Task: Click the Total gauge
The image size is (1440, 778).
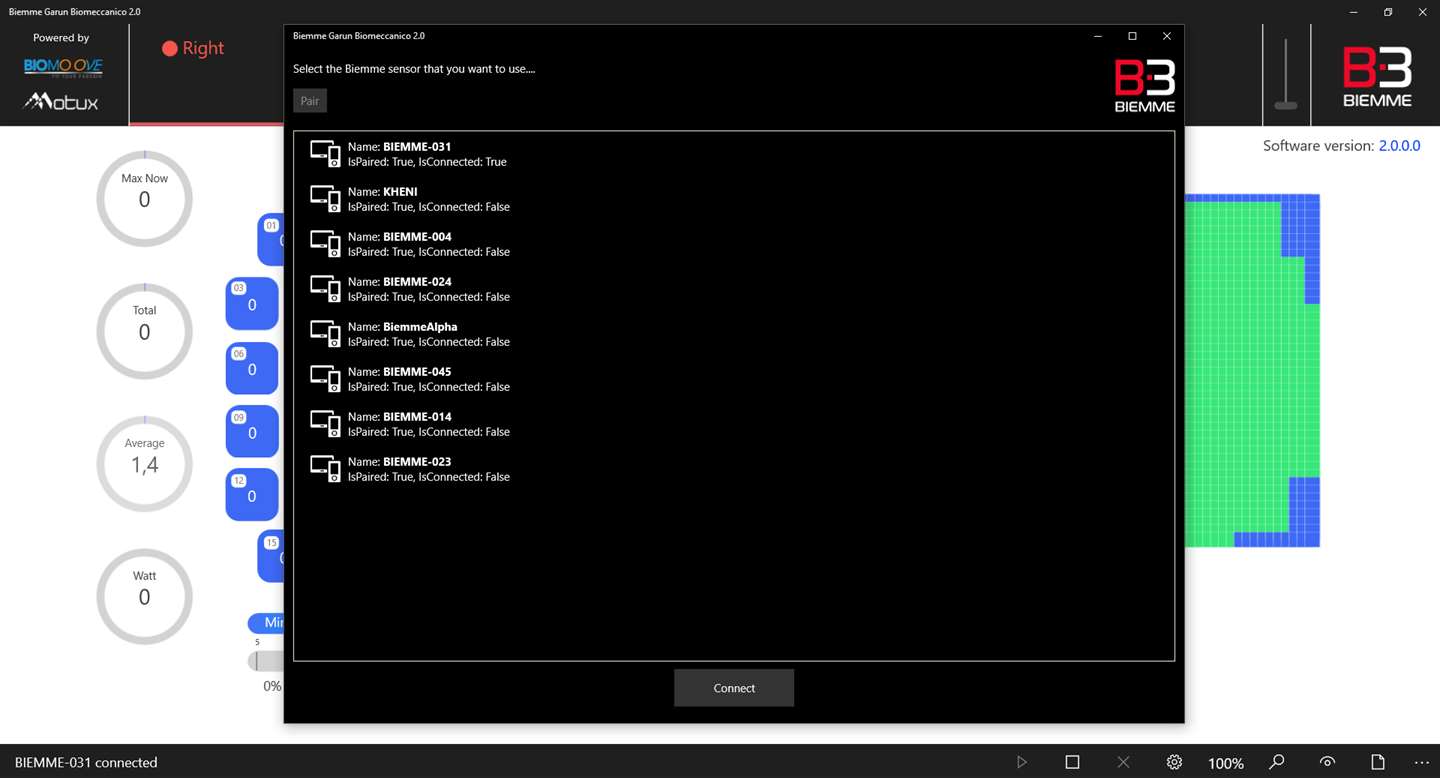Action: (144, 331)
